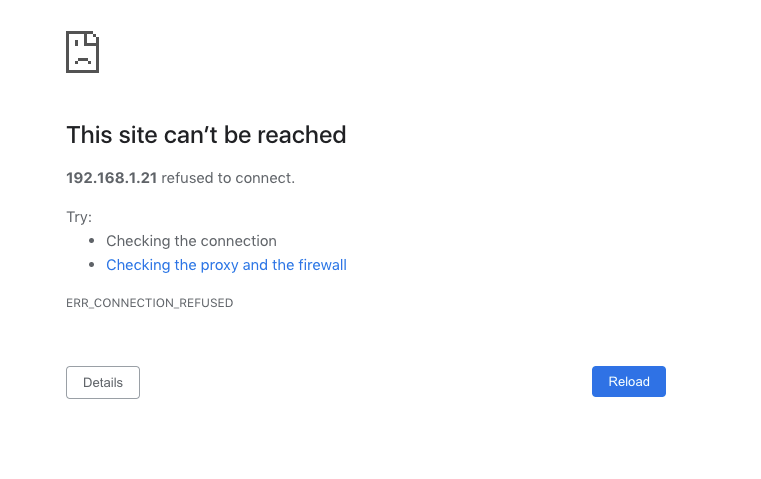Click the ERR_CONNECTION_REFUSED error code
Image resolution: width=761 pixels, height=479 pixels.
click(149, 303)
